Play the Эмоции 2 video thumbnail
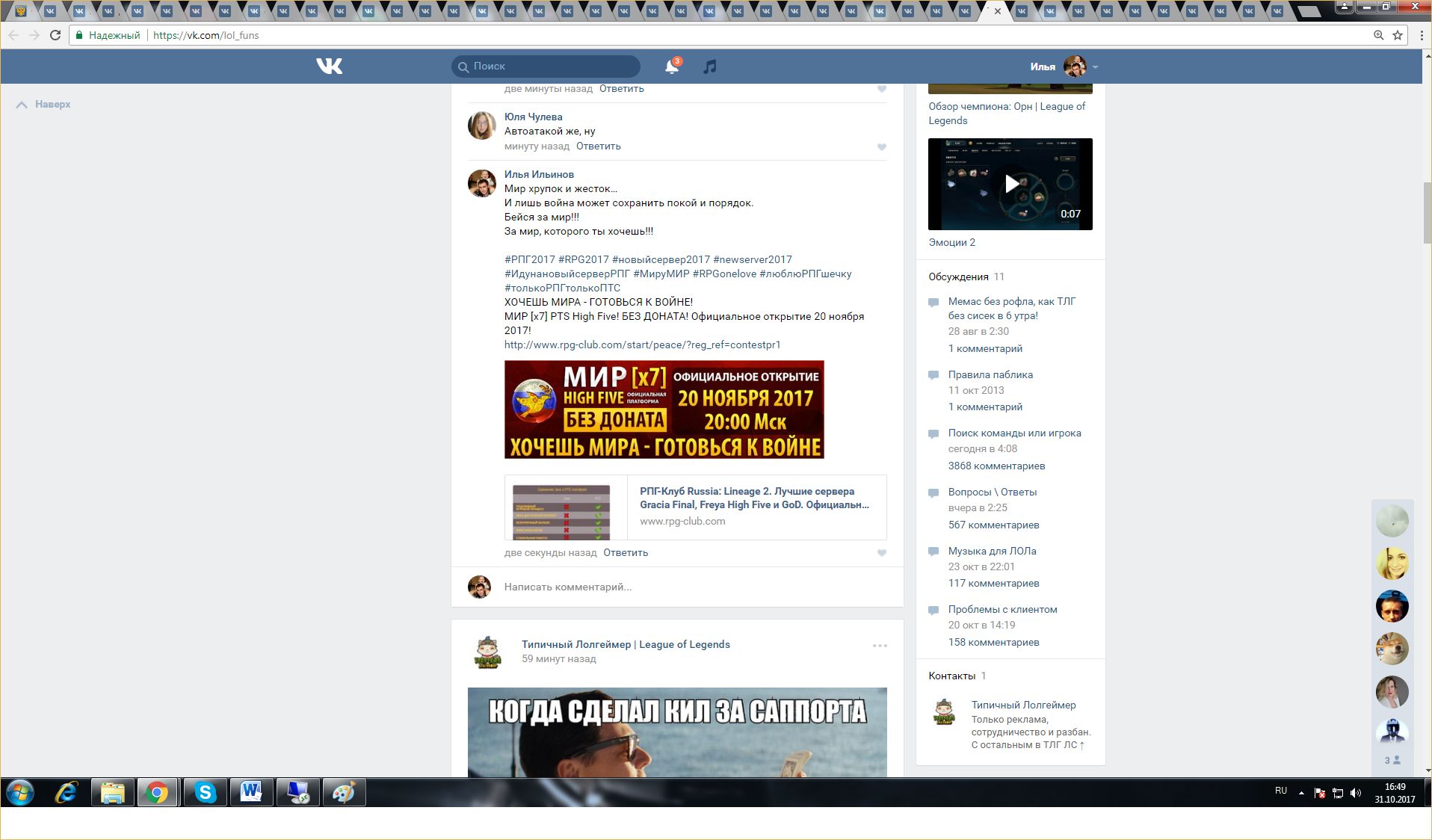The height and width of the screenshot is (840, 1432). (x=1010, y=184)
